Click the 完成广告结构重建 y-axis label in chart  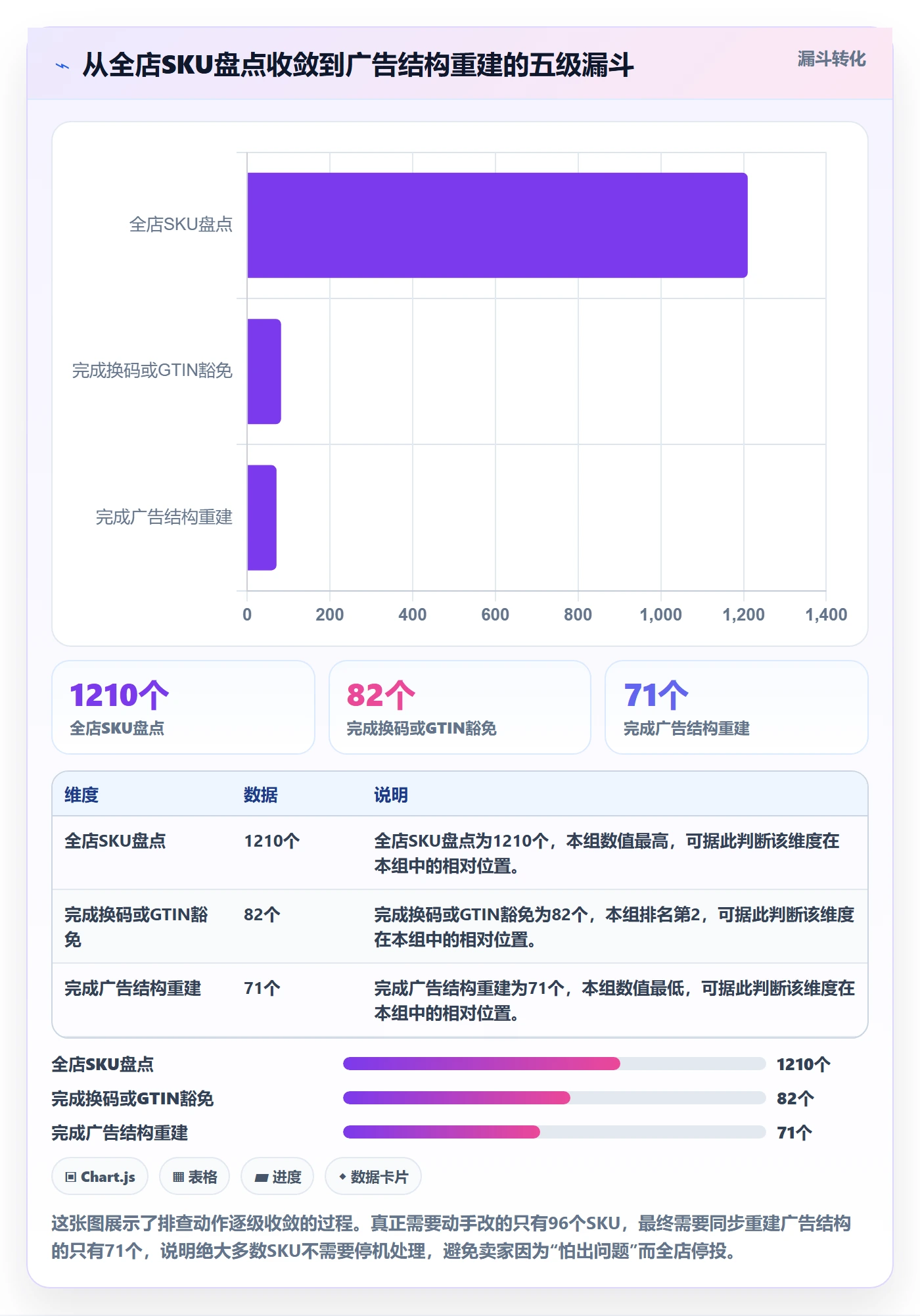tap(164, 517)
